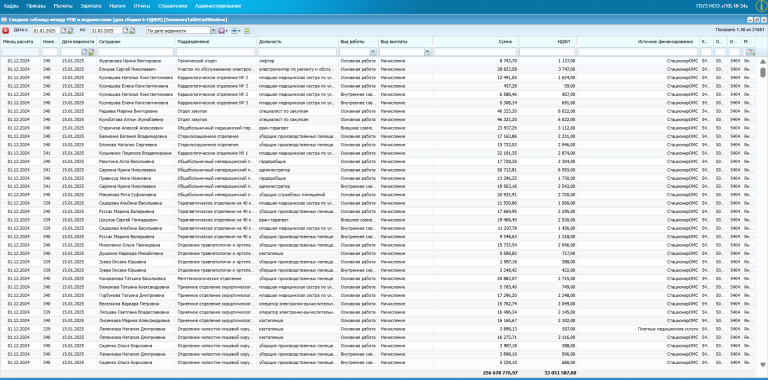This screenshot has height=380, width=768.
Task: Click the down arrow of the vertical scrollbar
Action: coord(763,364)
